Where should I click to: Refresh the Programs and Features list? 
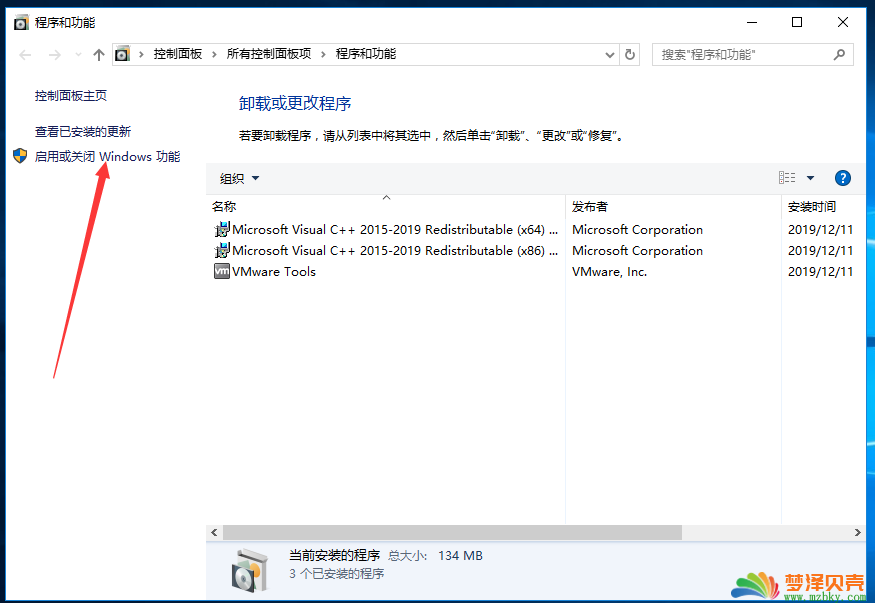tap(629, 55)
